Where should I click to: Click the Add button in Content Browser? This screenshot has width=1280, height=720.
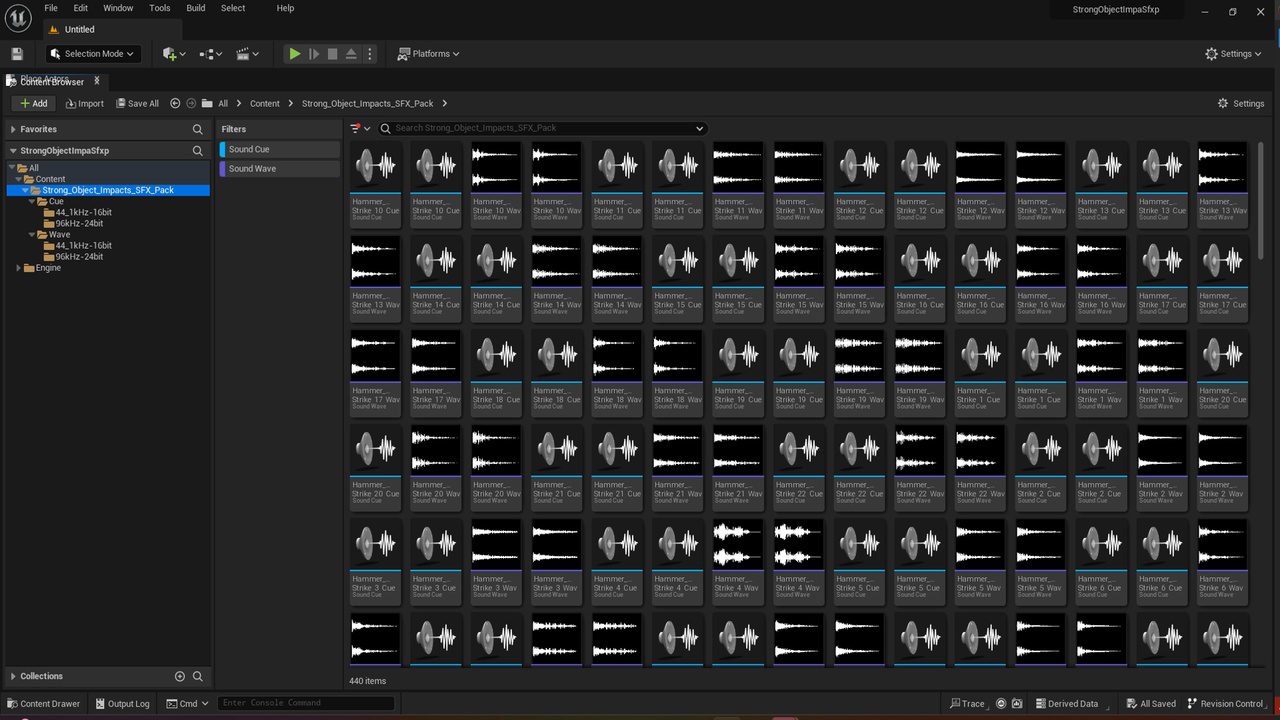tap(33, 103)
